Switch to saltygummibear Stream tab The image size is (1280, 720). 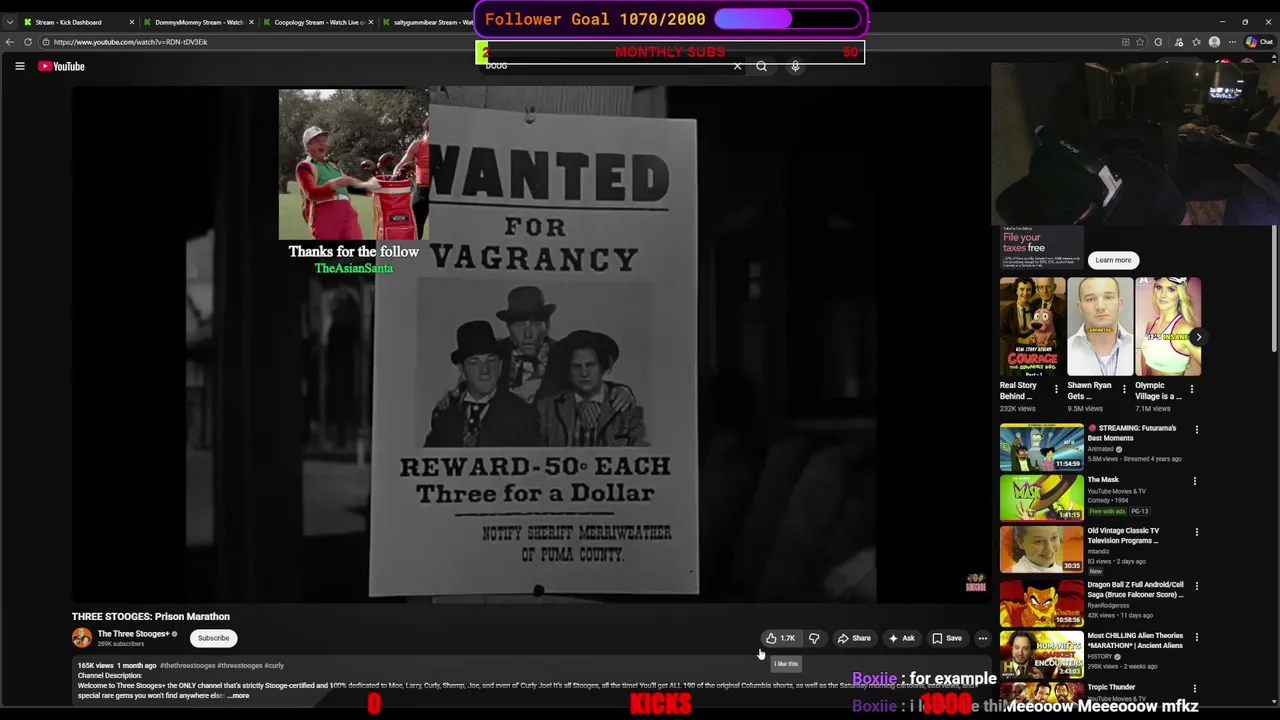(x=428, y=22)
